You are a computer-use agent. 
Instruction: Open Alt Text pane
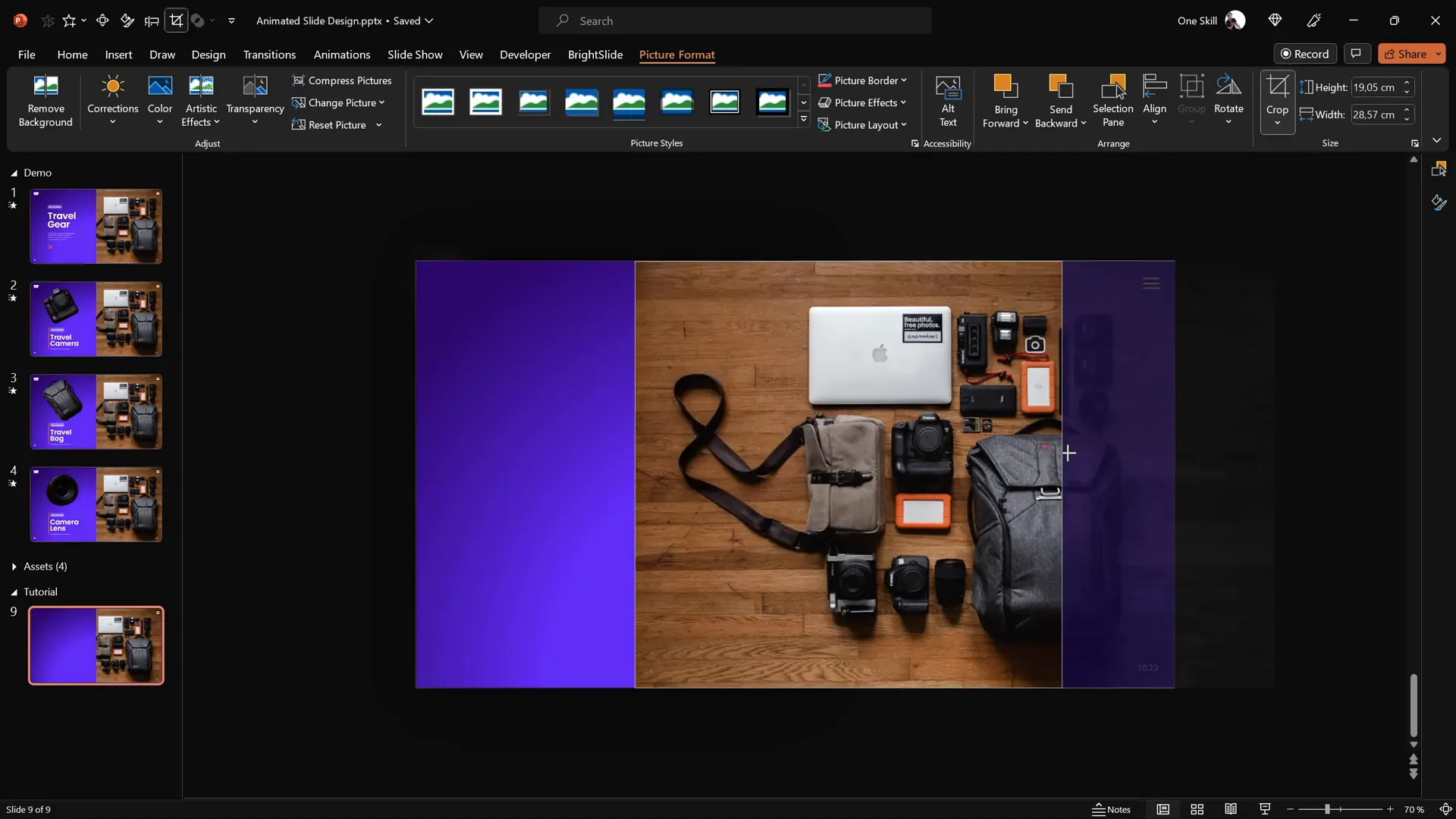[x=948, y=101]
